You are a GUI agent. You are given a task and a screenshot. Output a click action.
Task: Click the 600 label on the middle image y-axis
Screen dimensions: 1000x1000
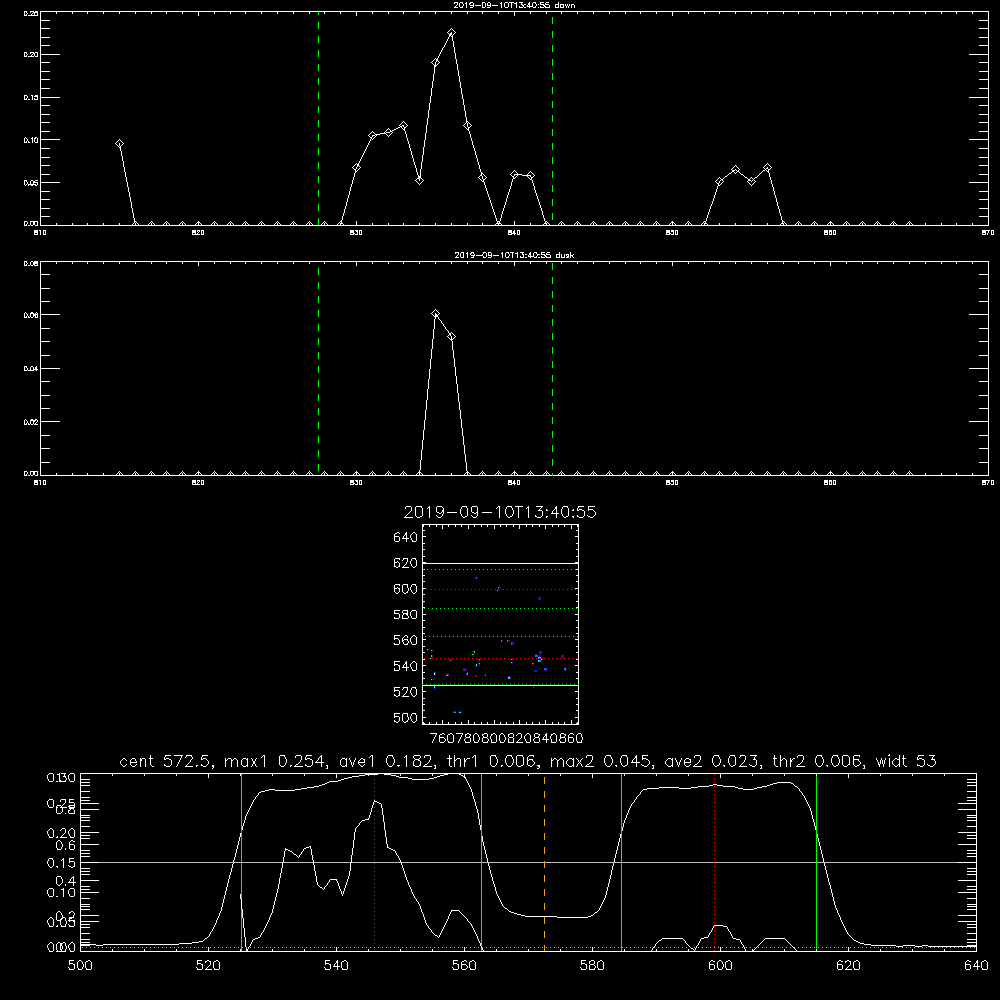406,589
